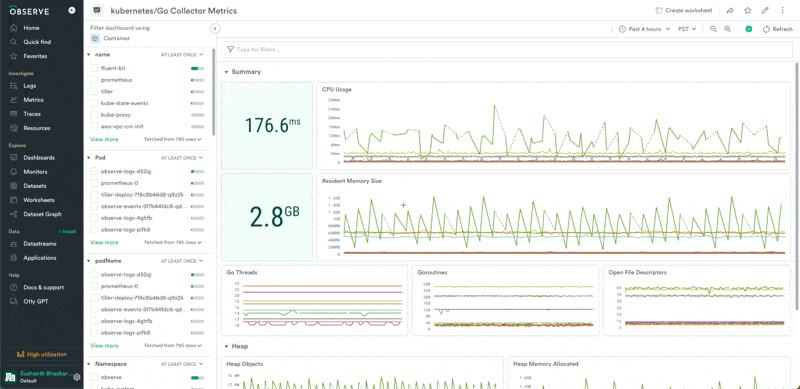Click View more under podName filter

coord(104,346)
